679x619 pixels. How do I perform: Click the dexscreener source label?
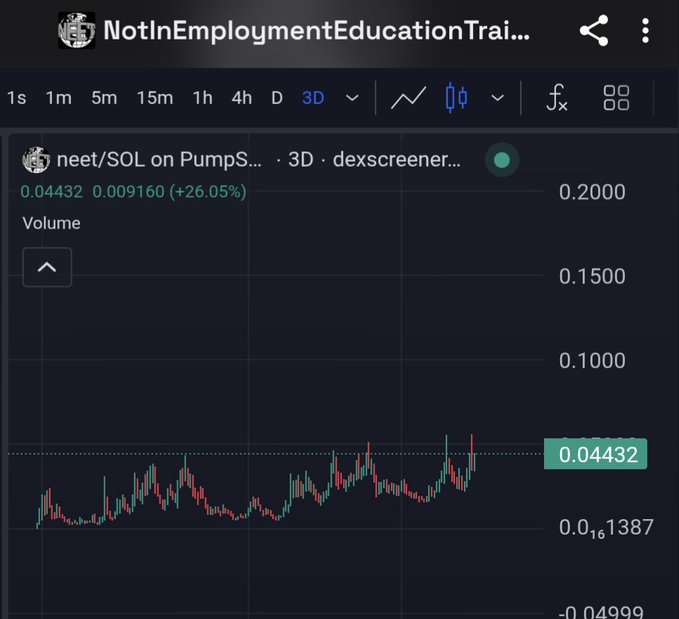coord(397,160)
